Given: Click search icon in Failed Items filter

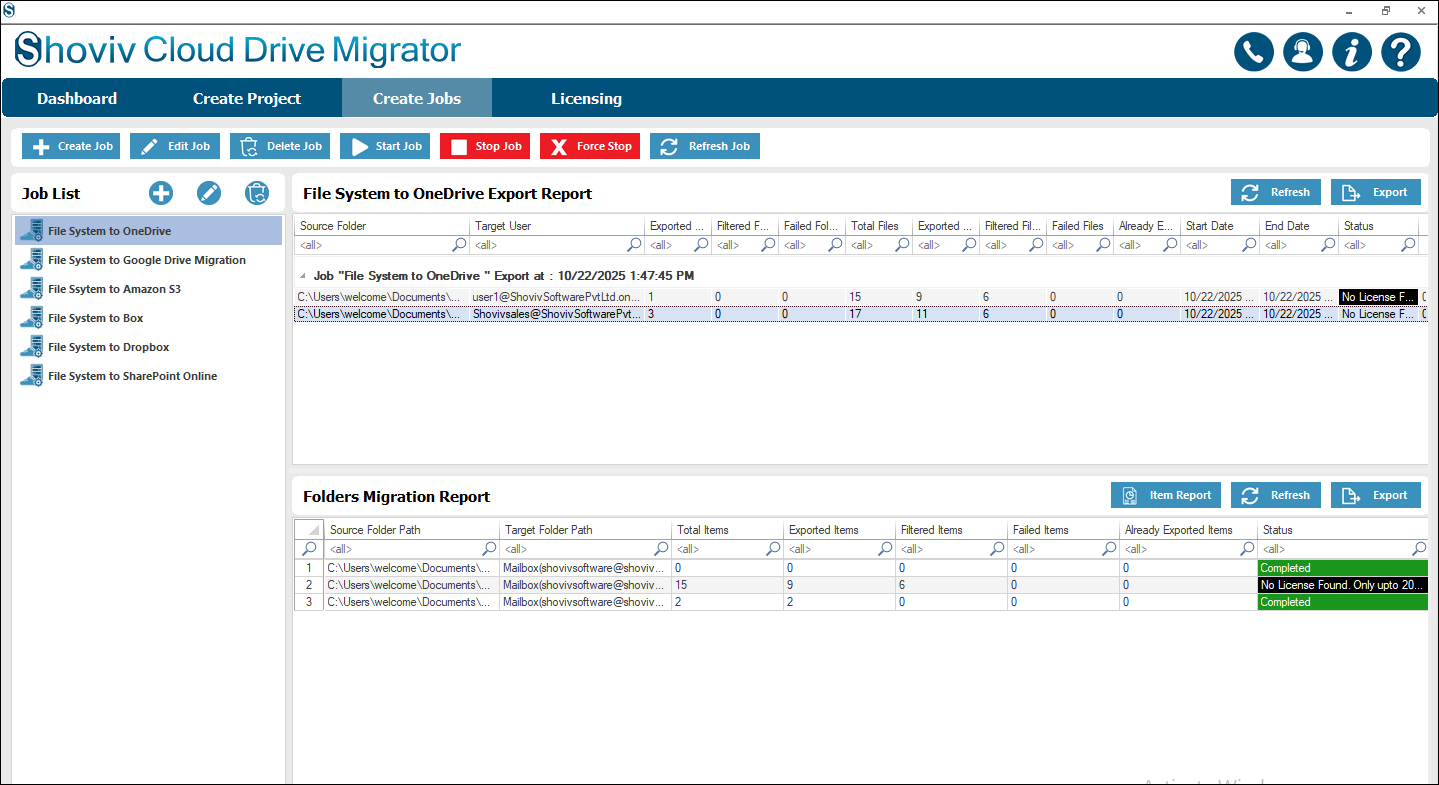Looking at the screenshot, I should [1109, 549].
